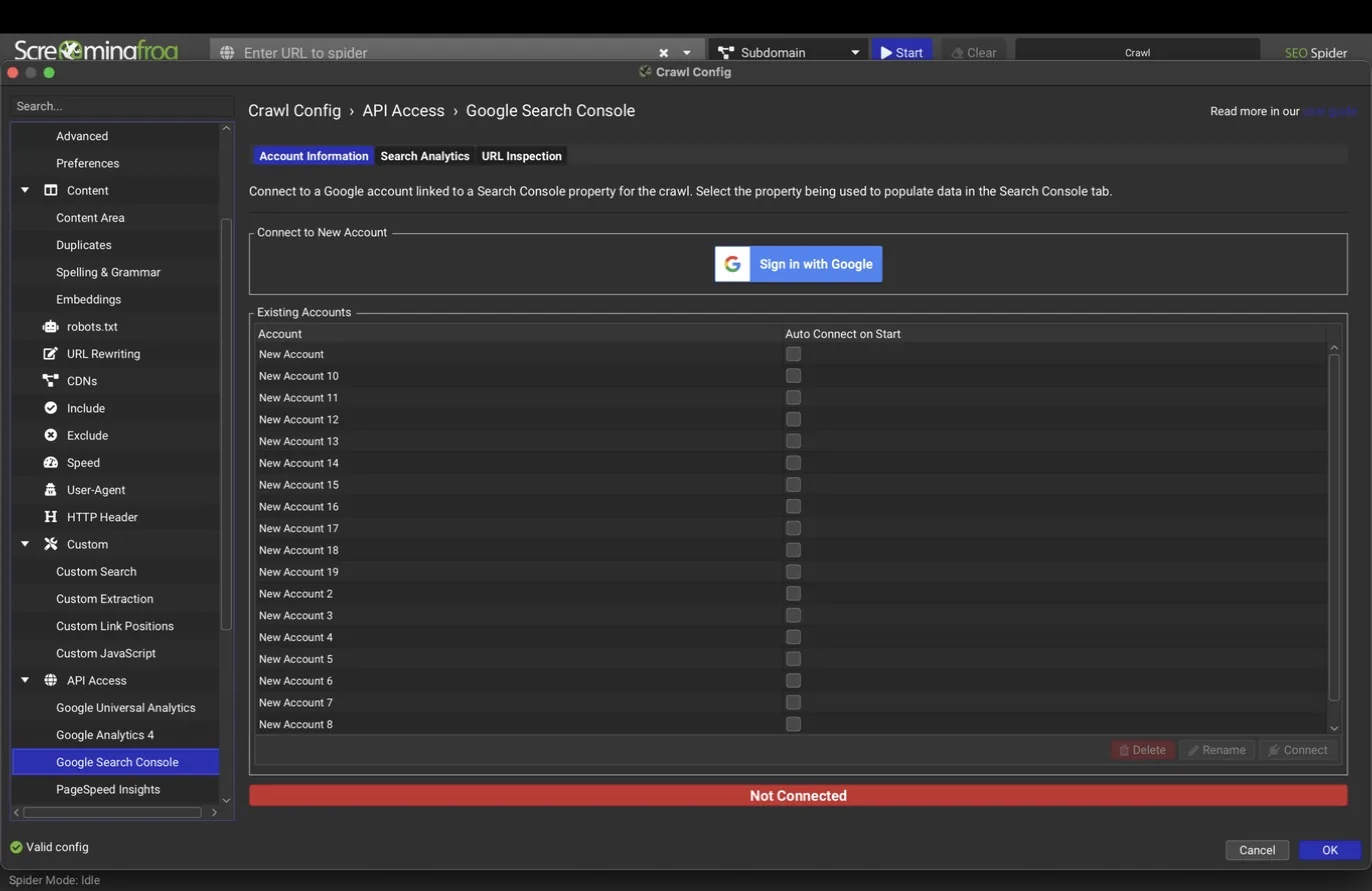
Task: Clear the URL bar with X icon
Action: tap(663, 53)
